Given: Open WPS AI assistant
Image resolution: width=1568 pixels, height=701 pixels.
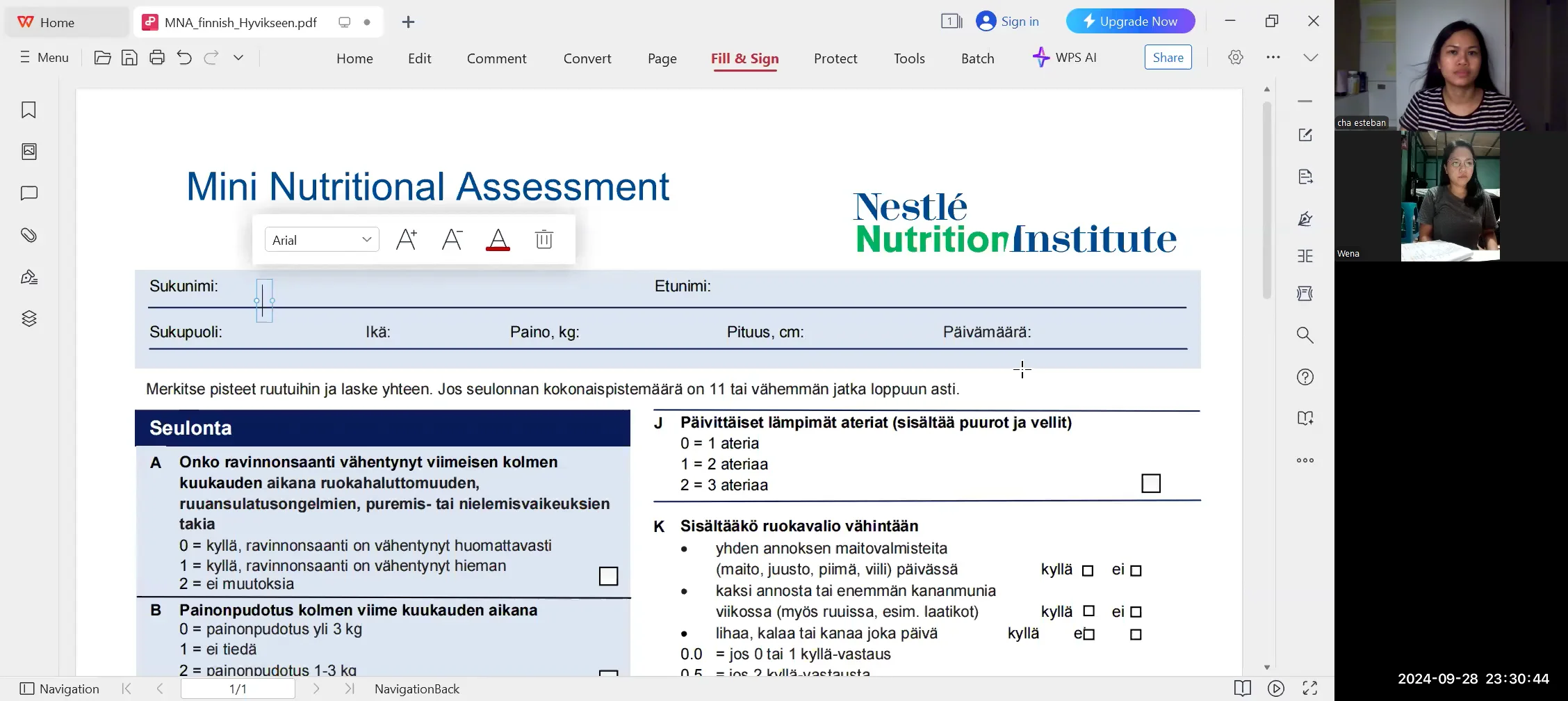Looking at the screenshot, I should pyautogui.click(x=1065, y=58).
